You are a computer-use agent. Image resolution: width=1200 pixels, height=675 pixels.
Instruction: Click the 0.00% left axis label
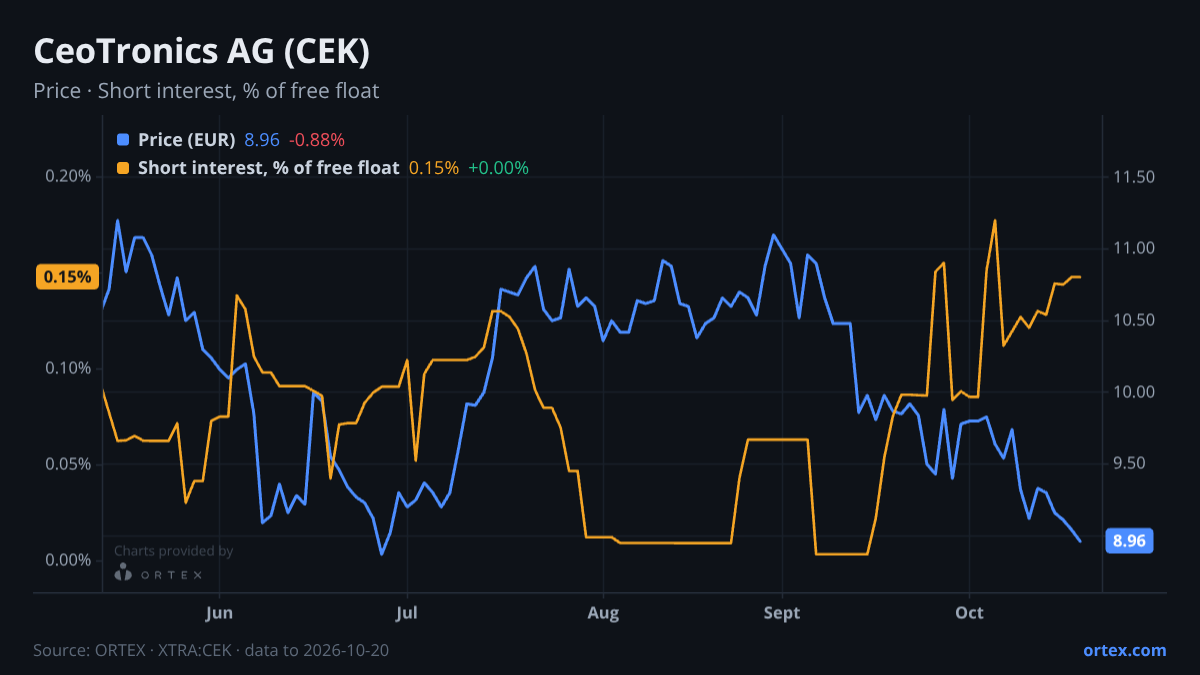point(68,560)
